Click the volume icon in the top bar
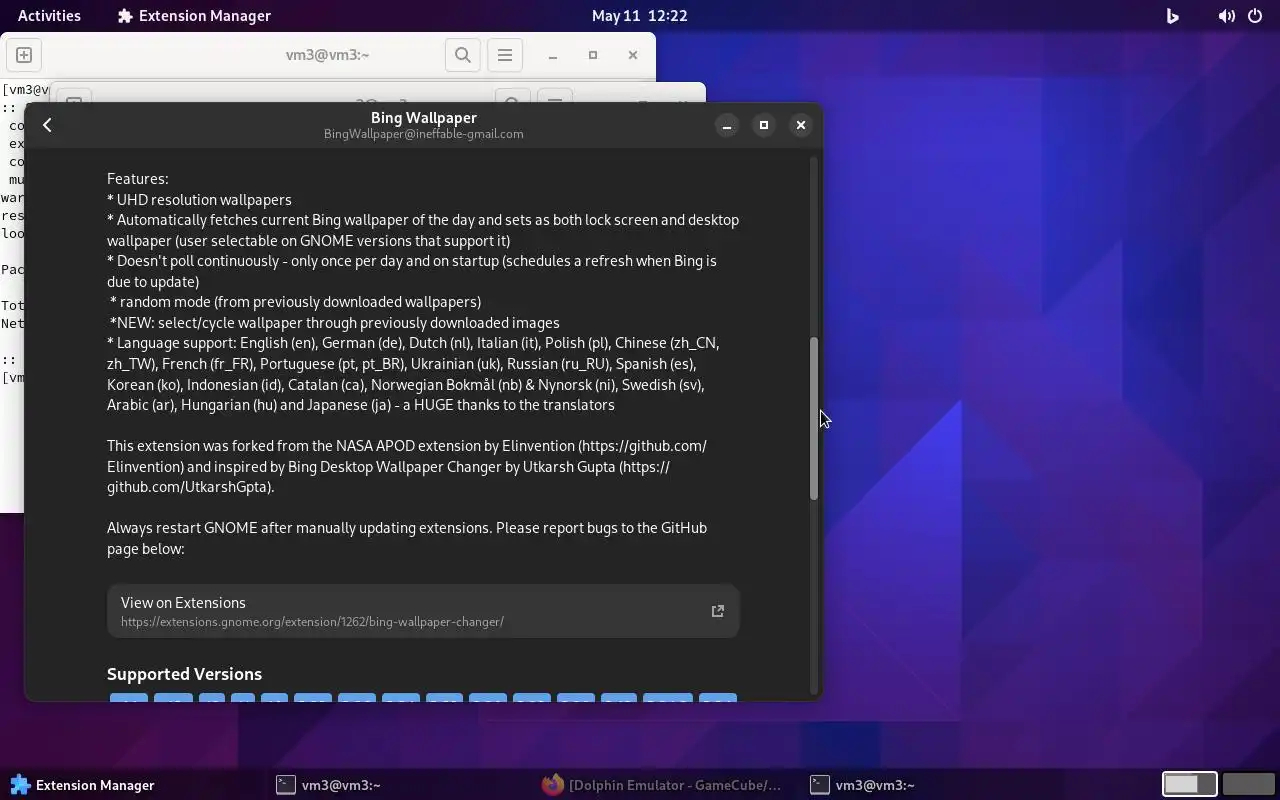 [1226, 16]
